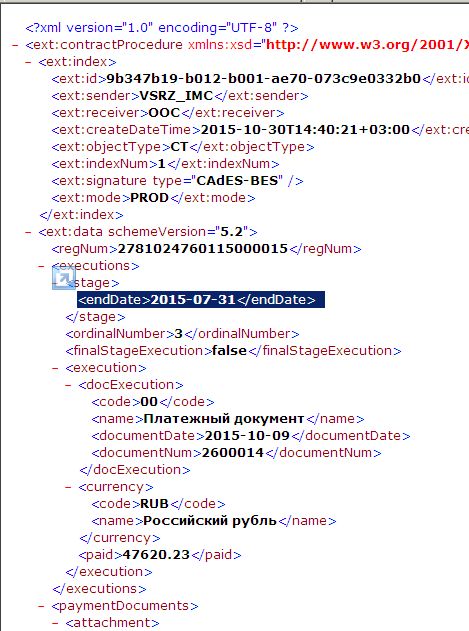Click the ext:mode value PROD
The width and height of the screenshot is (469, 631).
pyautogui.click(x=149, y=198)
